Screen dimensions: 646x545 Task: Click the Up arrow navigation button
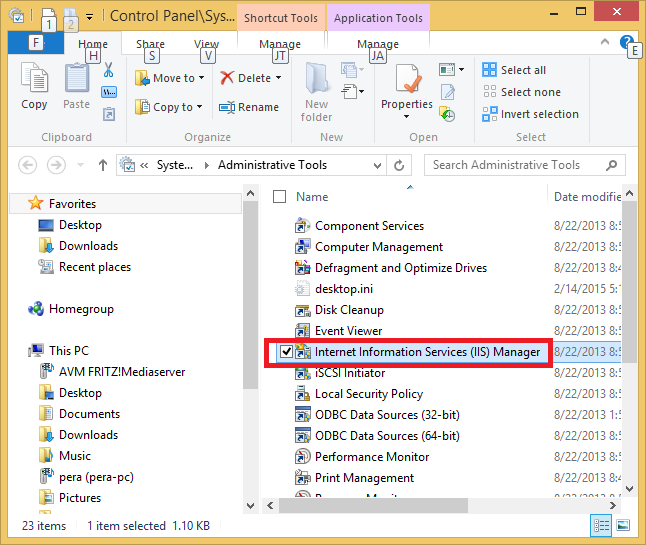click(103, 166)
